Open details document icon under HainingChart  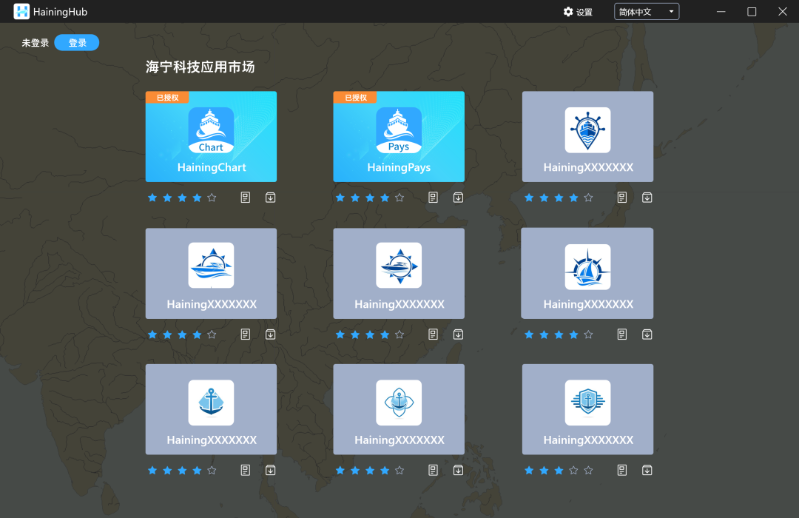tap(245, 198)
